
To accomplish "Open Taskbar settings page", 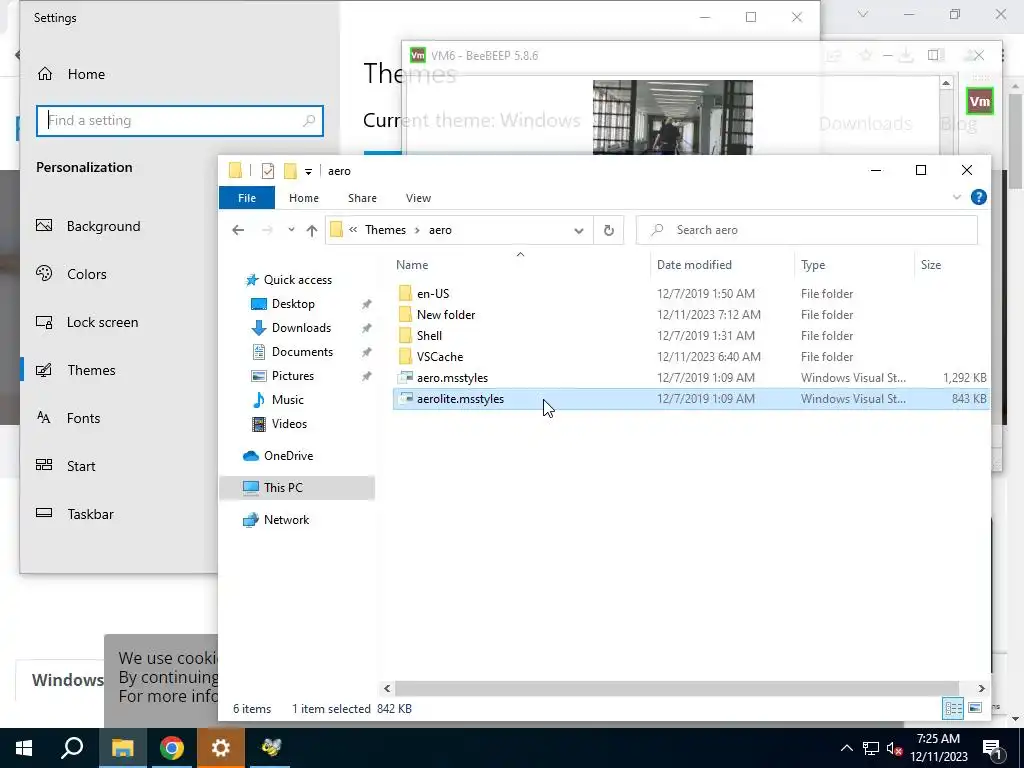I will click(90, 514).
